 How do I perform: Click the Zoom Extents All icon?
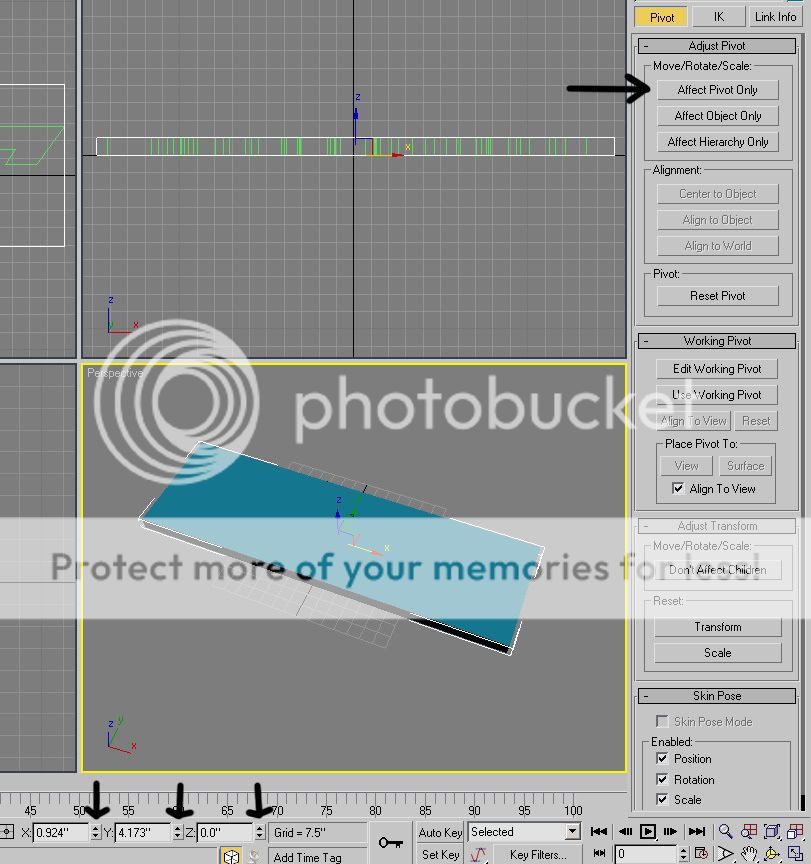795,831
